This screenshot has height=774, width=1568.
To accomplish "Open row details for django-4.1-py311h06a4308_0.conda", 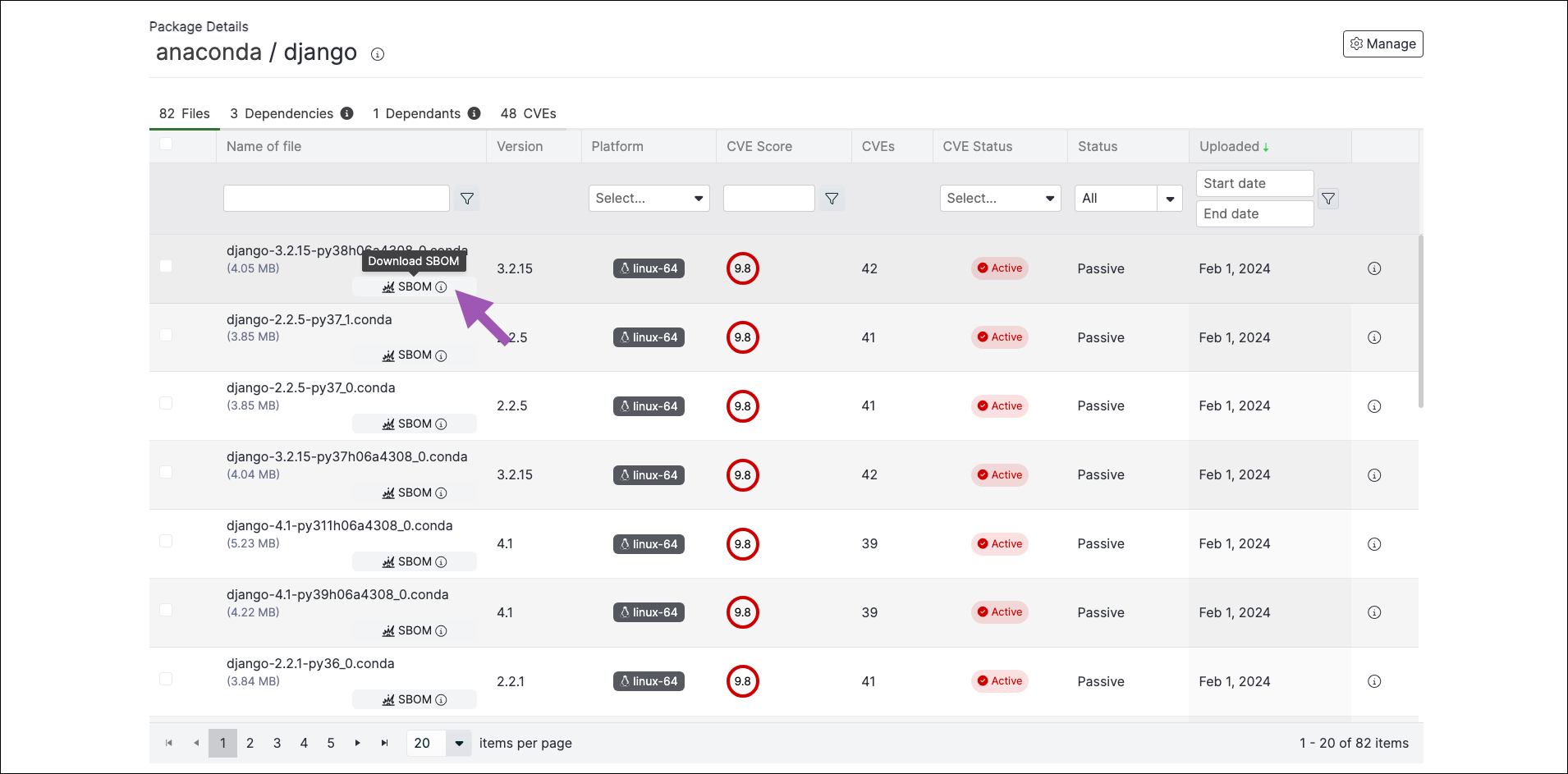I will point(1374,544).
